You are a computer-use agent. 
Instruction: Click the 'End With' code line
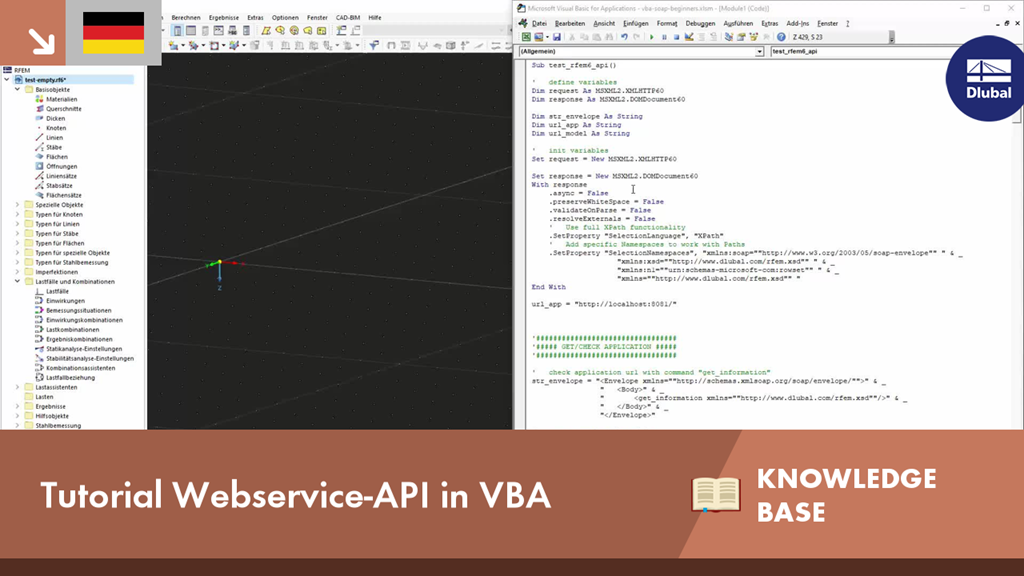(549, 287)
